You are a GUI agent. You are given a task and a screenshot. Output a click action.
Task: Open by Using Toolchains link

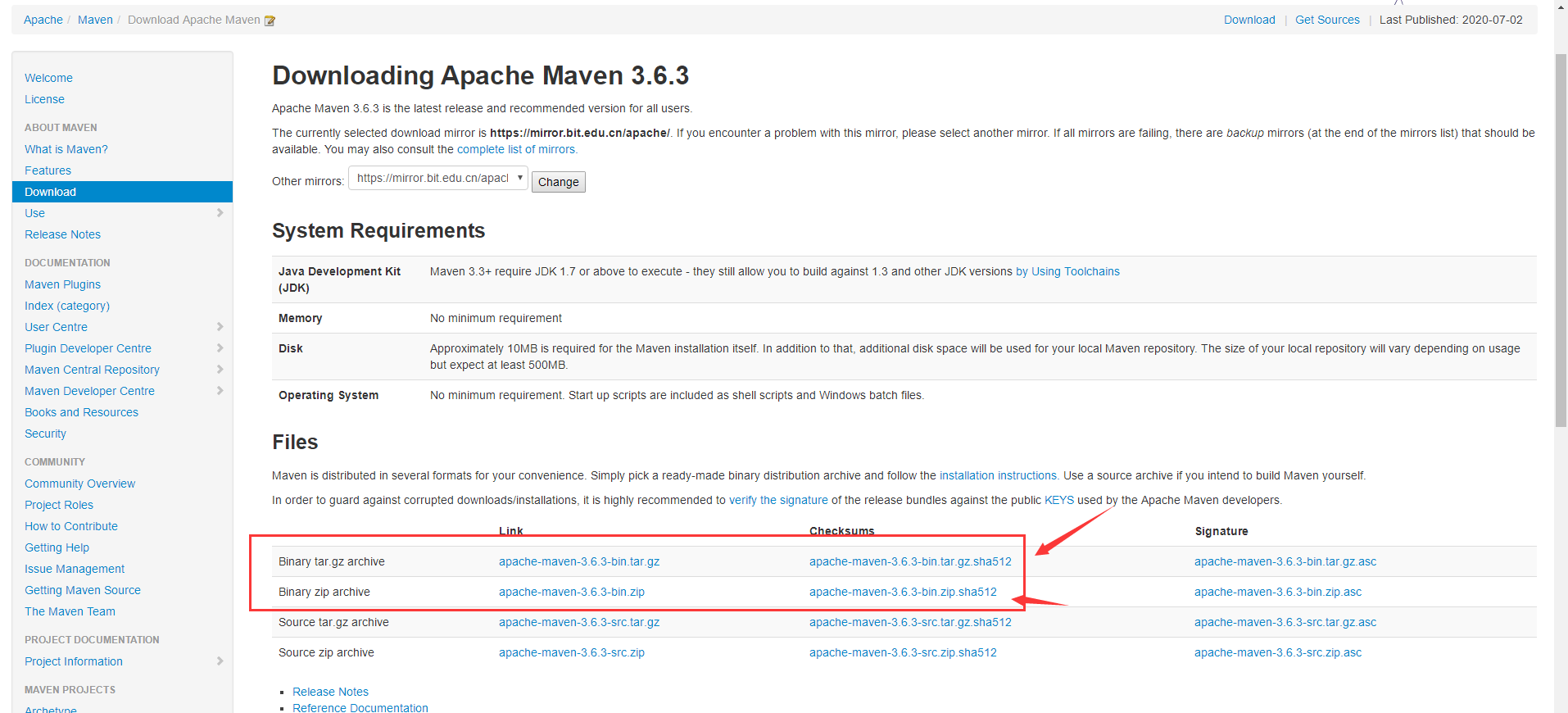[x=1067, y=271]
